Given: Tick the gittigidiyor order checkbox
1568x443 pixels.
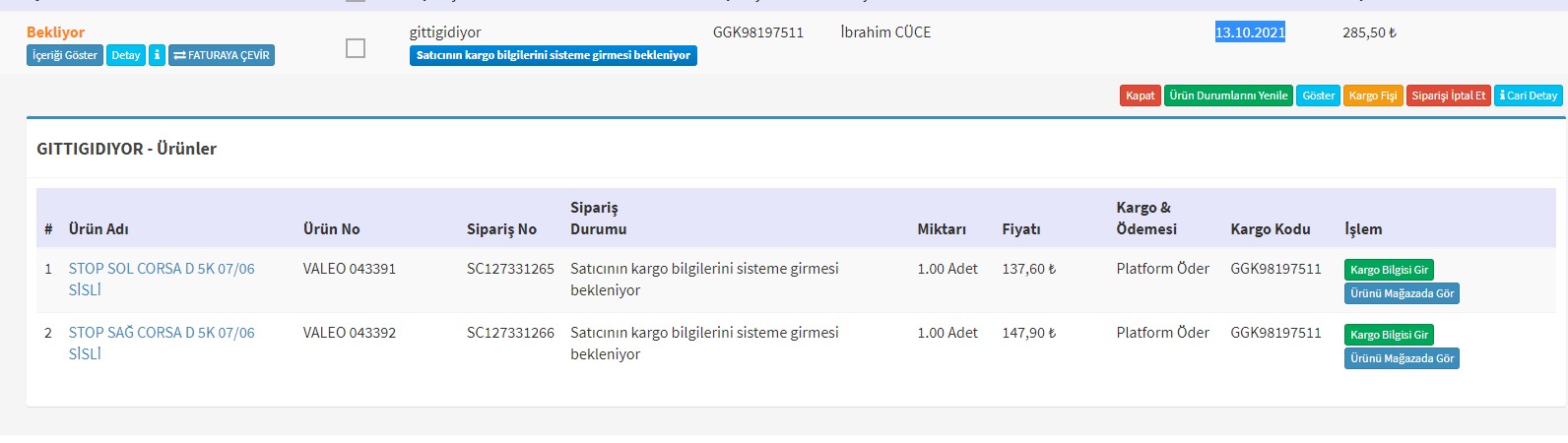Looking at the screenshot, I should point(356,47).
